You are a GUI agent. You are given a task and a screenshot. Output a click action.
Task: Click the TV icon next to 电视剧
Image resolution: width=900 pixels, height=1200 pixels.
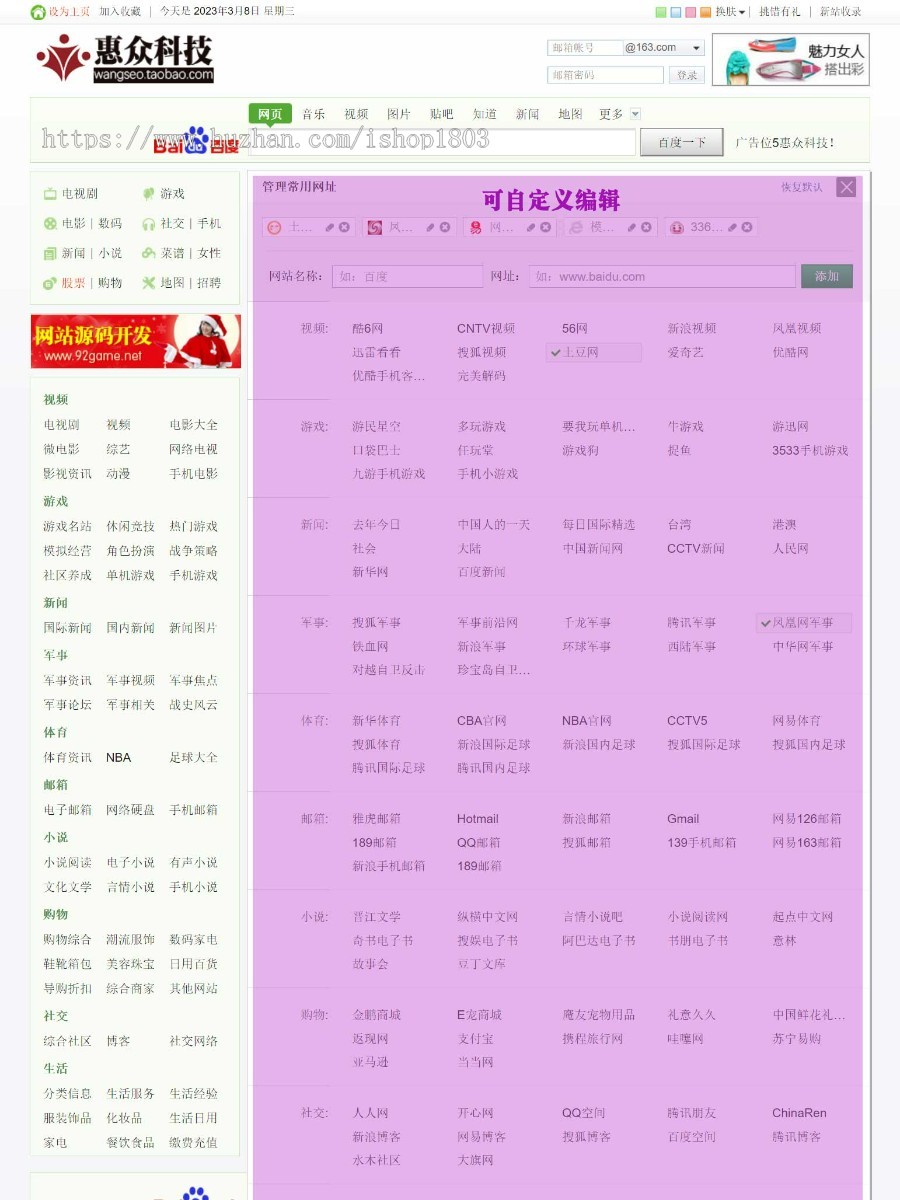(x=50, y=194)
